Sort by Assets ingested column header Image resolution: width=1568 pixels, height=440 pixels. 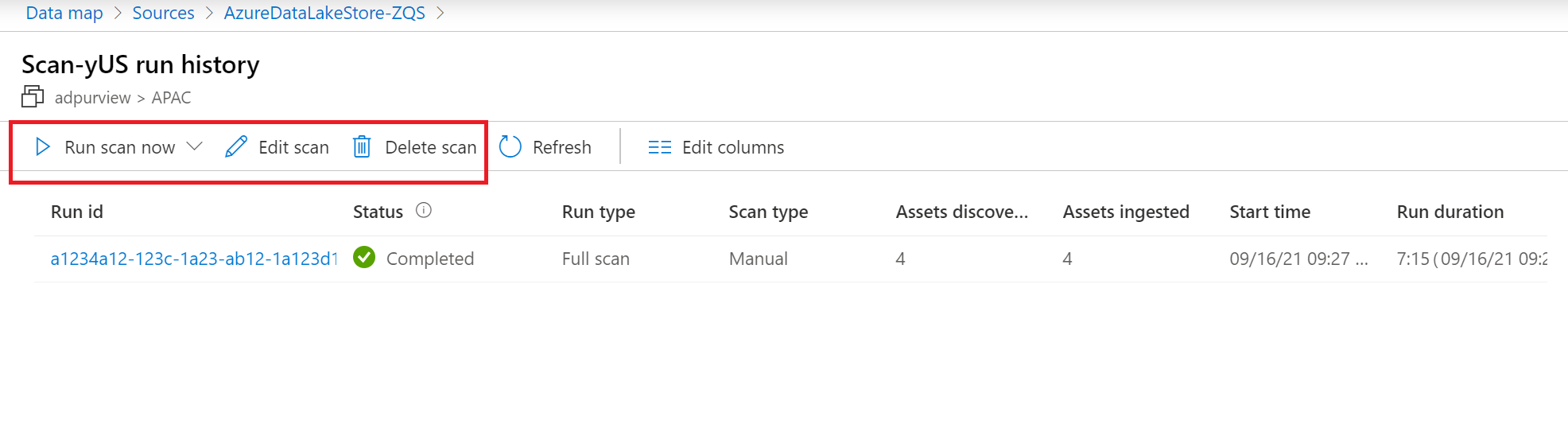(x=1126, y=212)
